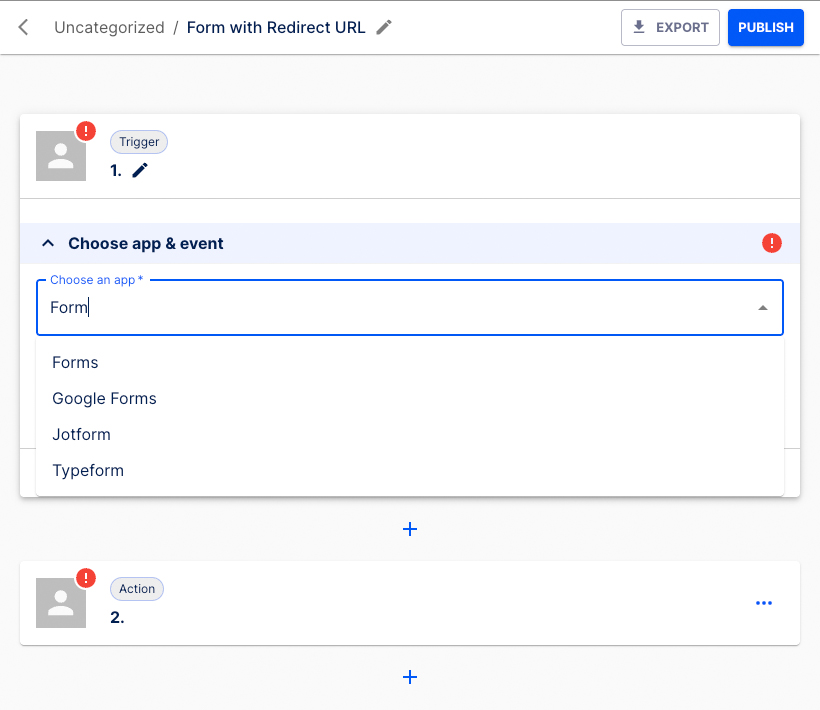Collapse the Choose app & event section
The height and width of the screenshot is (710, 820).
[48, 243]
